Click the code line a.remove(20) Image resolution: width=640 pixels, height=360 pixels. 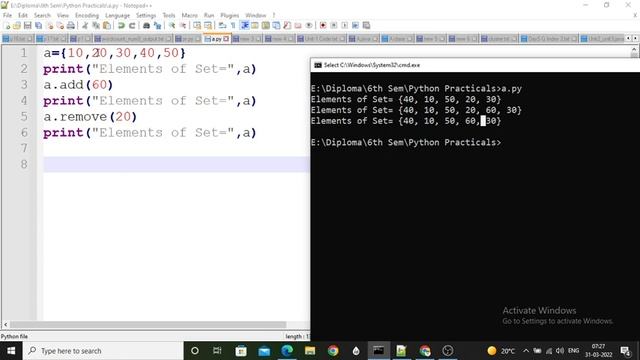90,116
